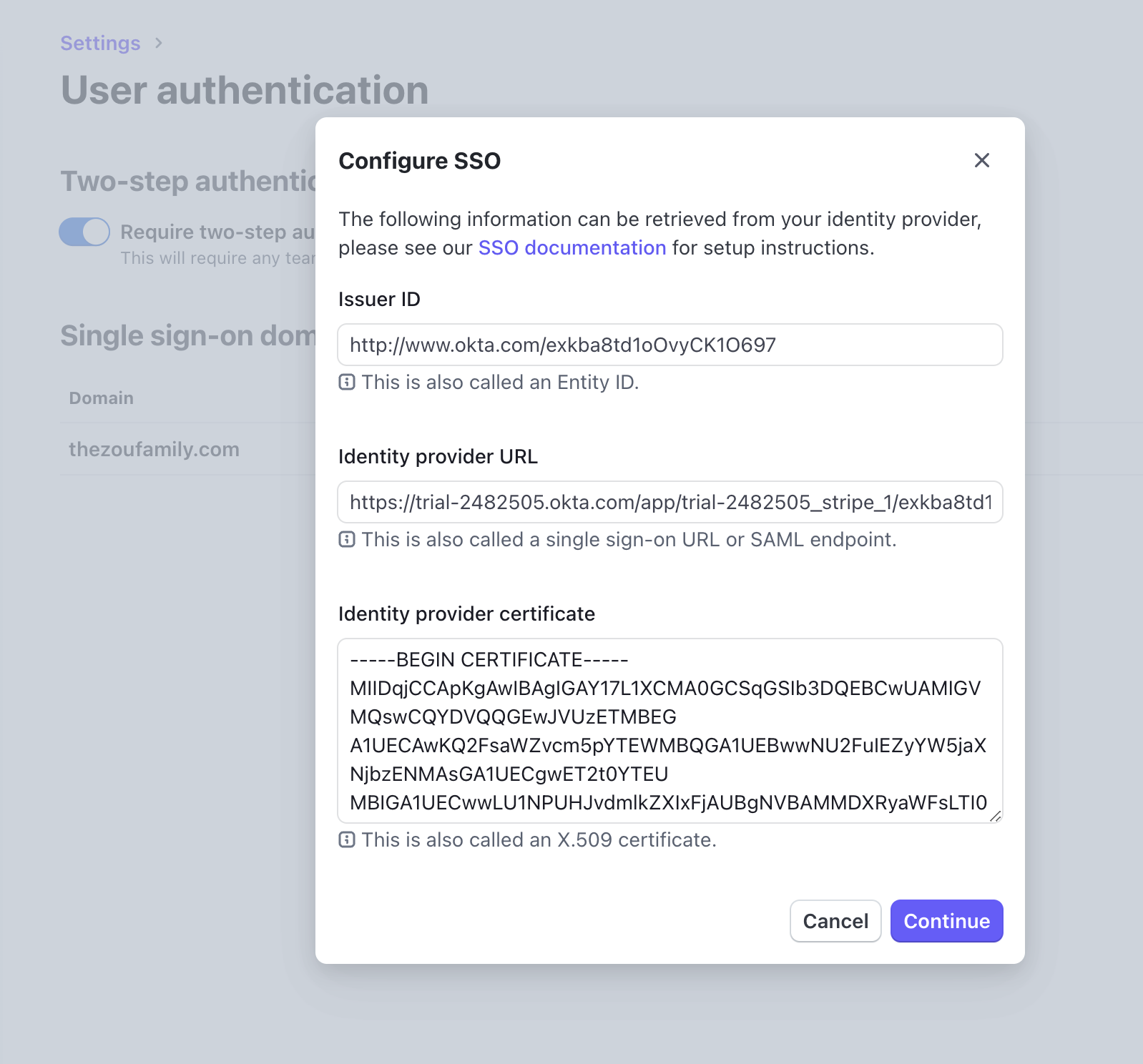Click the certificate textarea resize handle
Viewport: 1143px width, 1064px height.
point(995,816)
